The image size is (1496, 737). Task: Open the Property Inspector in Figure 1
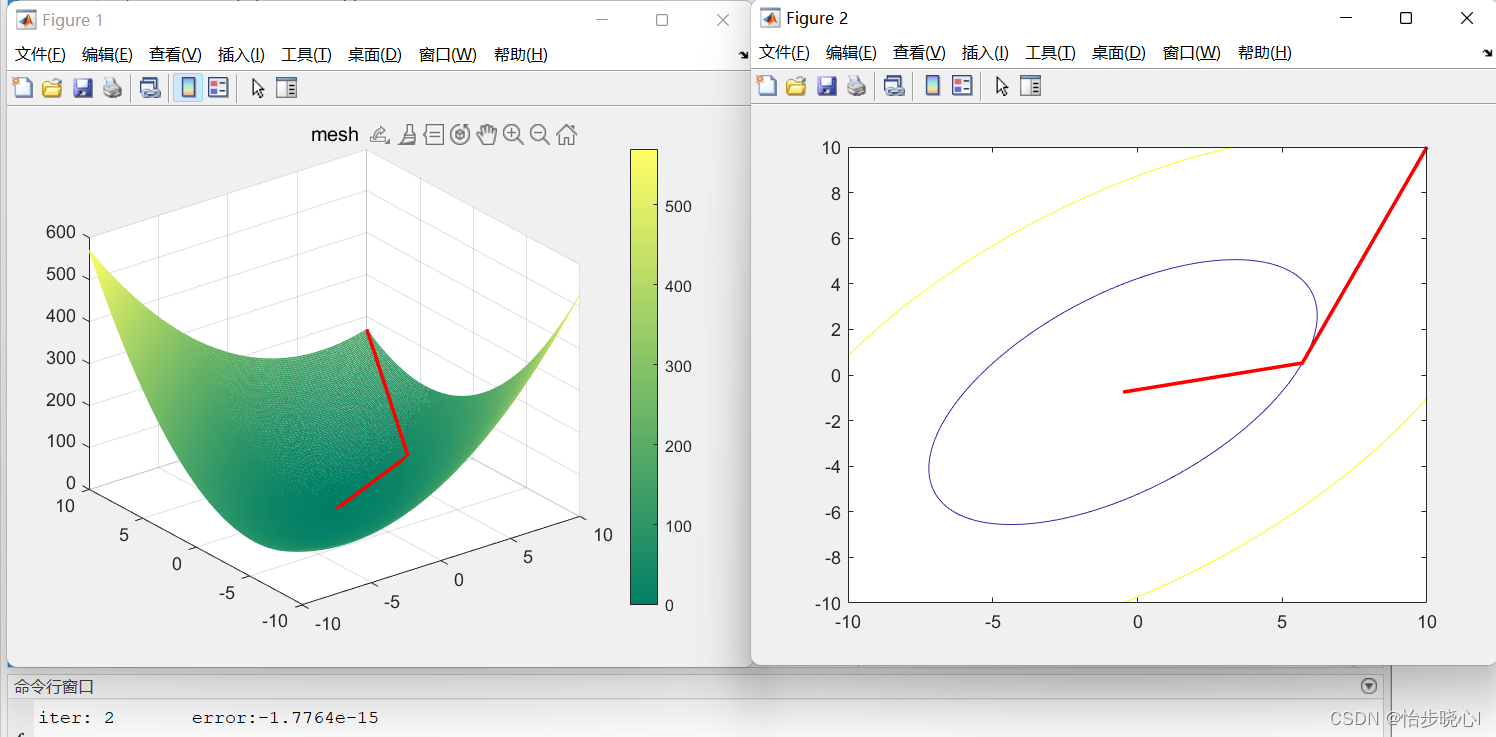(x=287, y=88)
